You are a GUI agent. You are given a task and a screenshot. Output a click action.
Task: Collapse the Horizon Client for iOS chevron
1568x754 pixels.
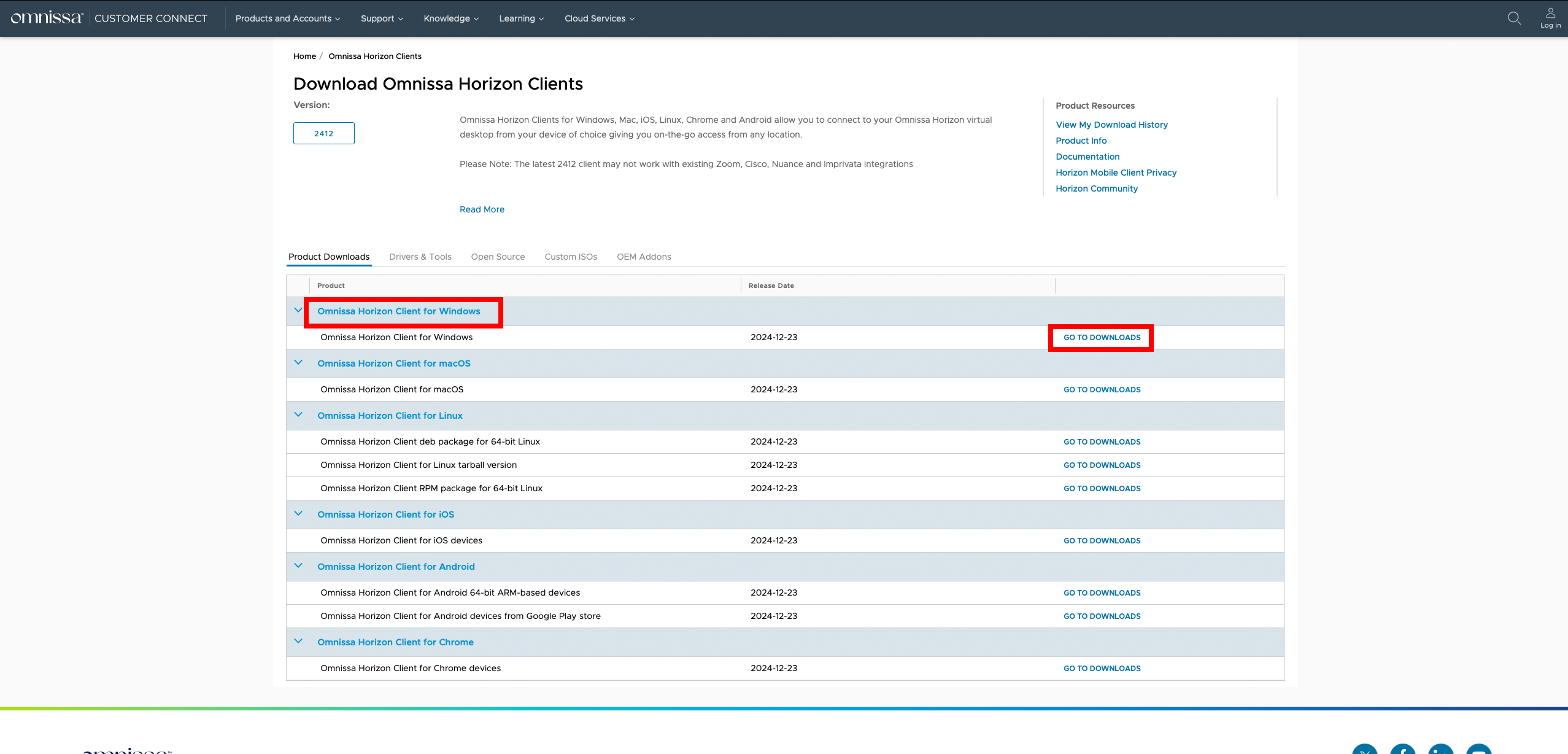(x=298, y=514)
